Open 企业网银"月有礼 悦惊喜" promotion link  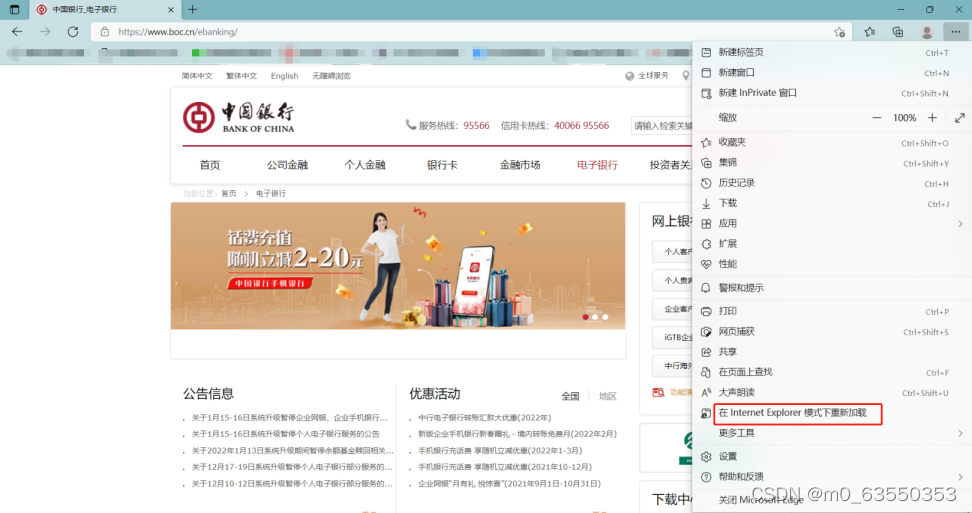pos(509,484)
